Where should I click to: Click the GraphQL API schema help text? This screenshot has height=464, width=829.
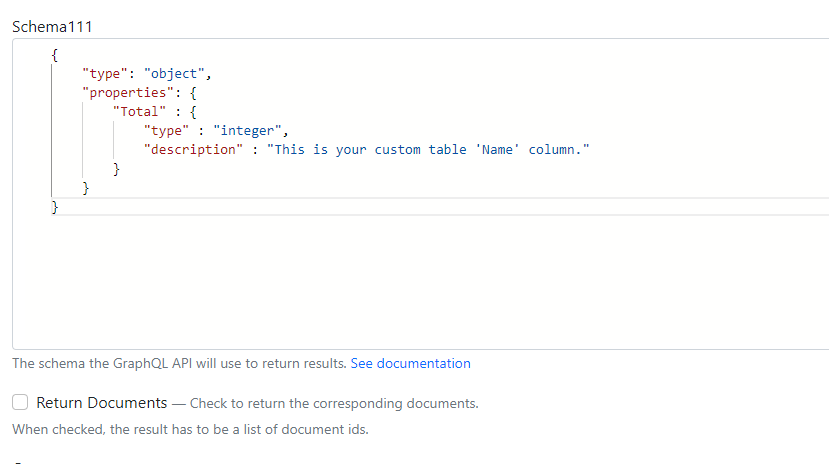point(179,364)
